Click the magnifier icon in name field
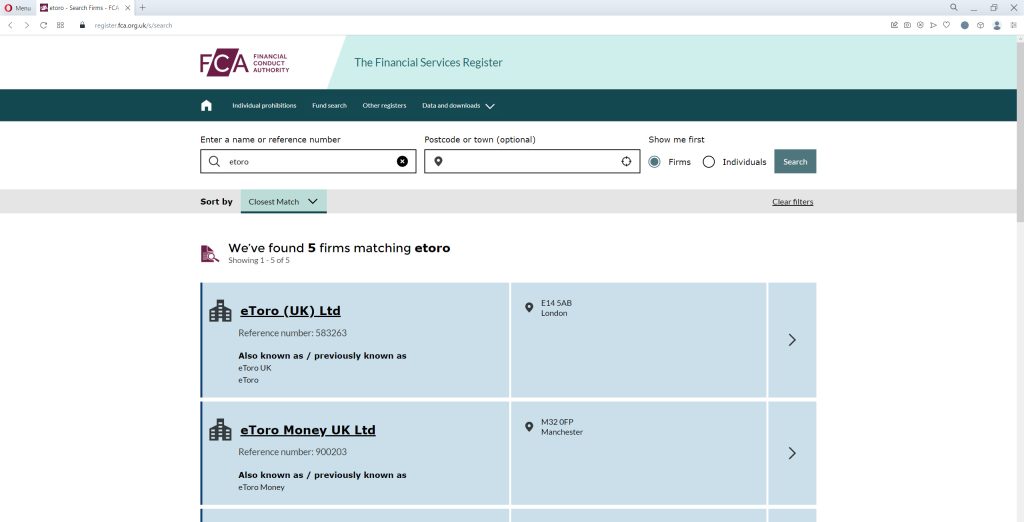1024x522 pixels. pos(214,161)
